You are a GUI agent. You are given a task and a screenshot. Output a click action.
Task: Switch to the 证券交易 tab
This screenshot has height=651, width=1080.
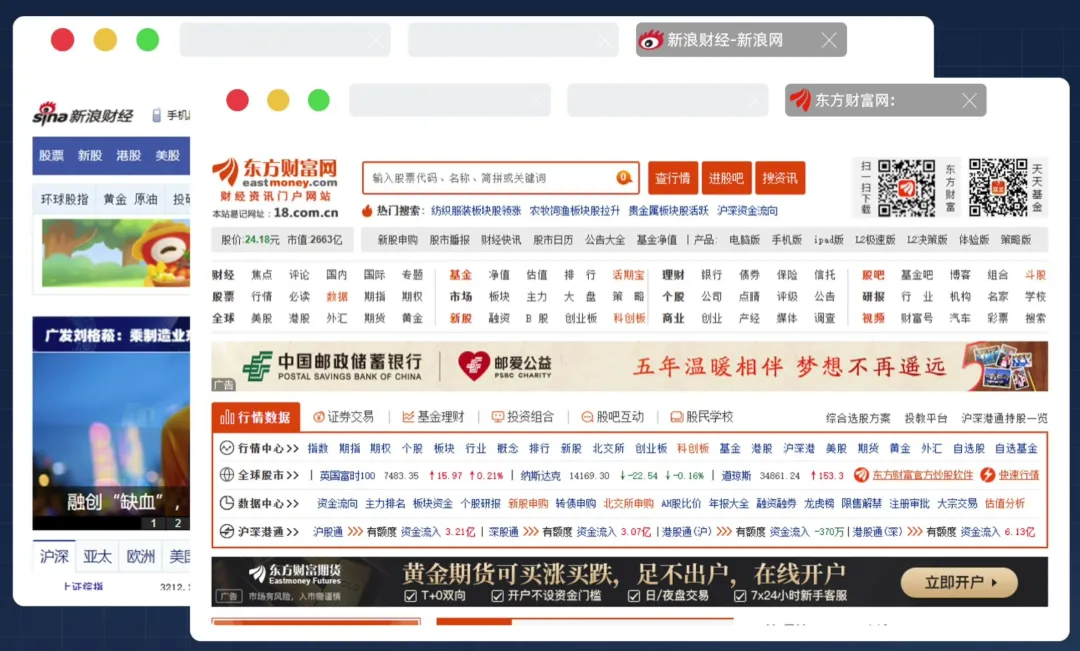coord(344,417)
